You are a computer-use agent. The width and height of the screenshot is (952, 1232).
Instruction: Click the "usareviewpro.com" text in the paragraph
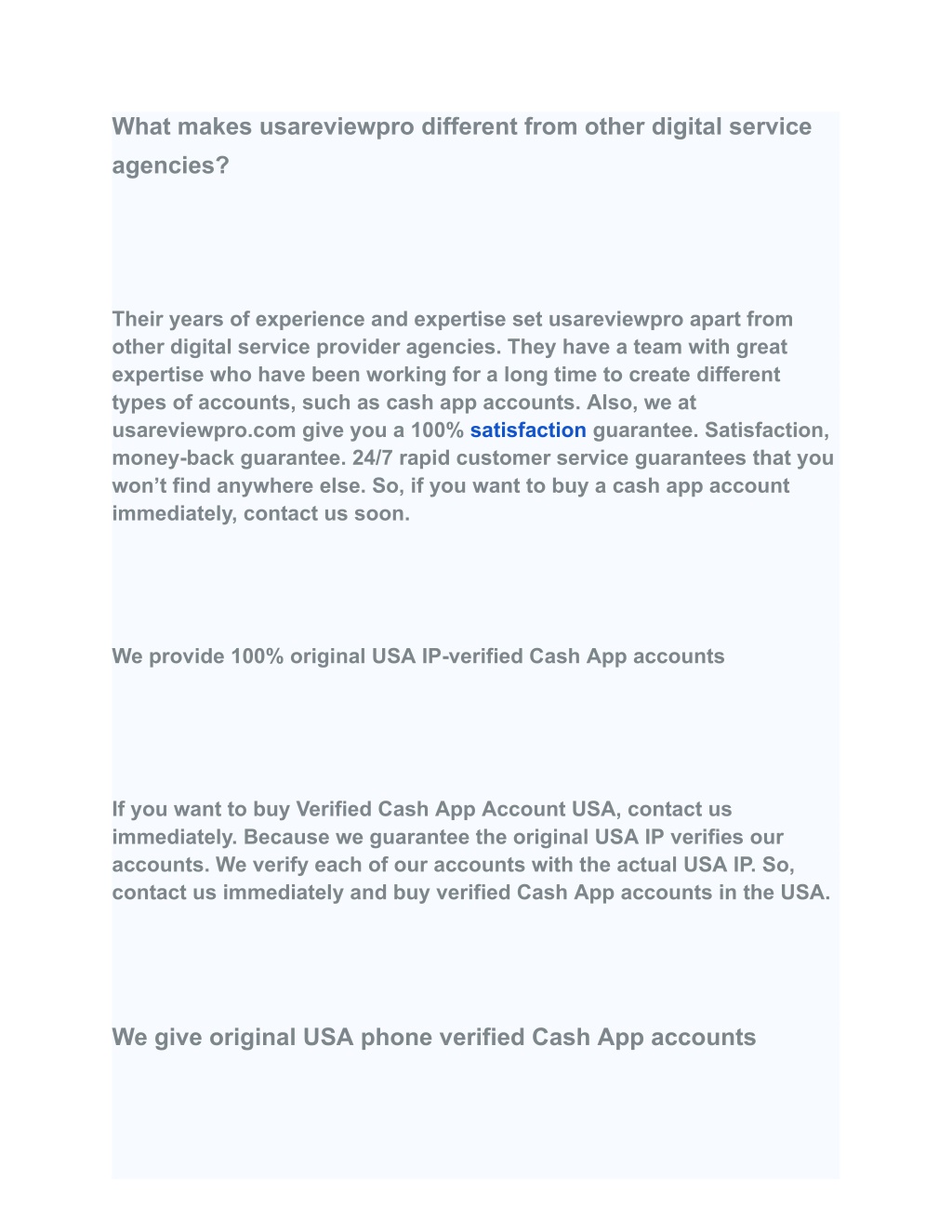204,430
